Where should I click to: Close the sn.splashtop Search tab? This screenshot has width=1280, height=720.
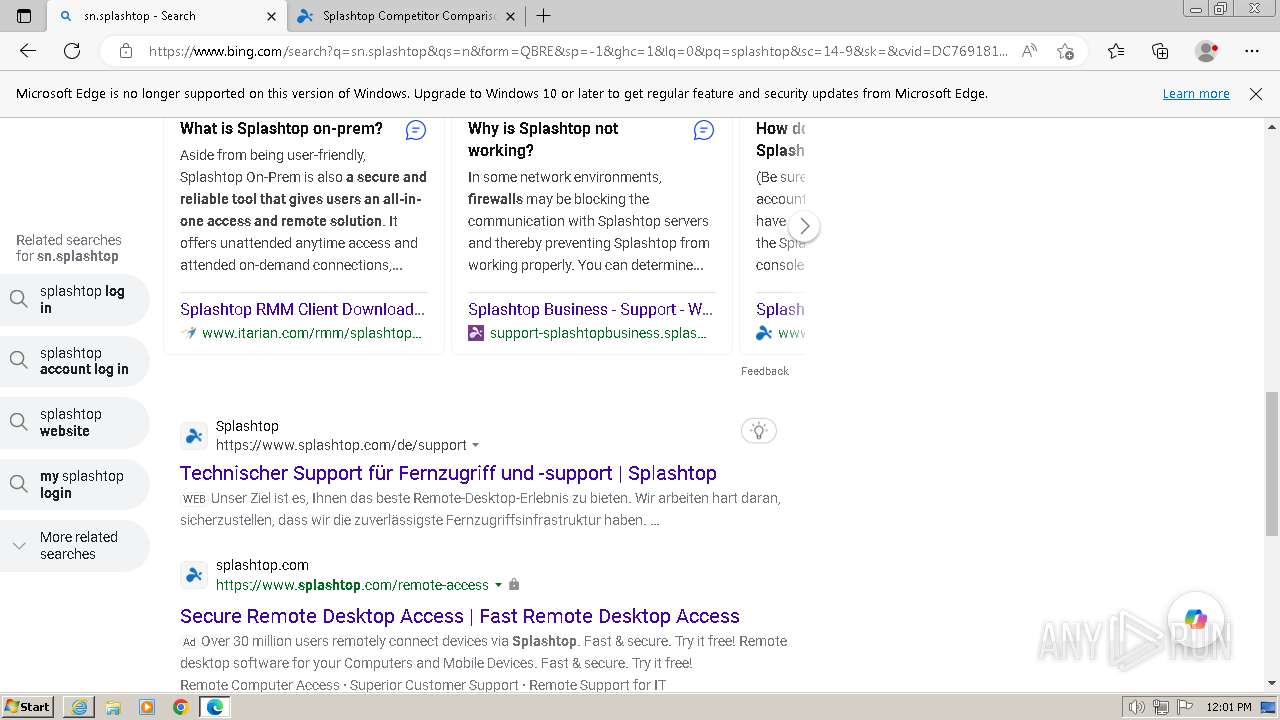271,16
